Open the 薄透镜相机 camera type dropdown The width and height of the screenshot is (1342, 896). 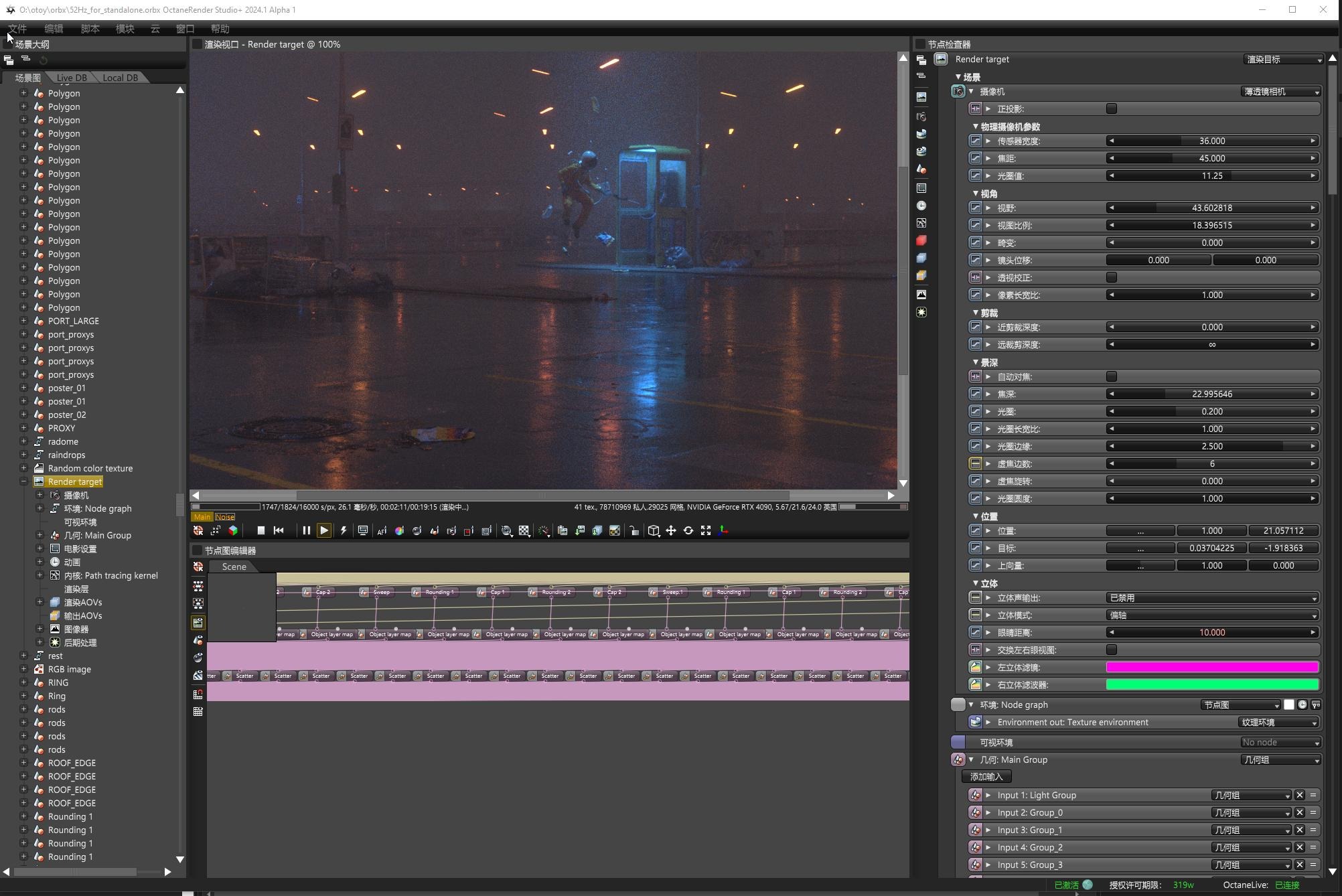click(1280, 92)
